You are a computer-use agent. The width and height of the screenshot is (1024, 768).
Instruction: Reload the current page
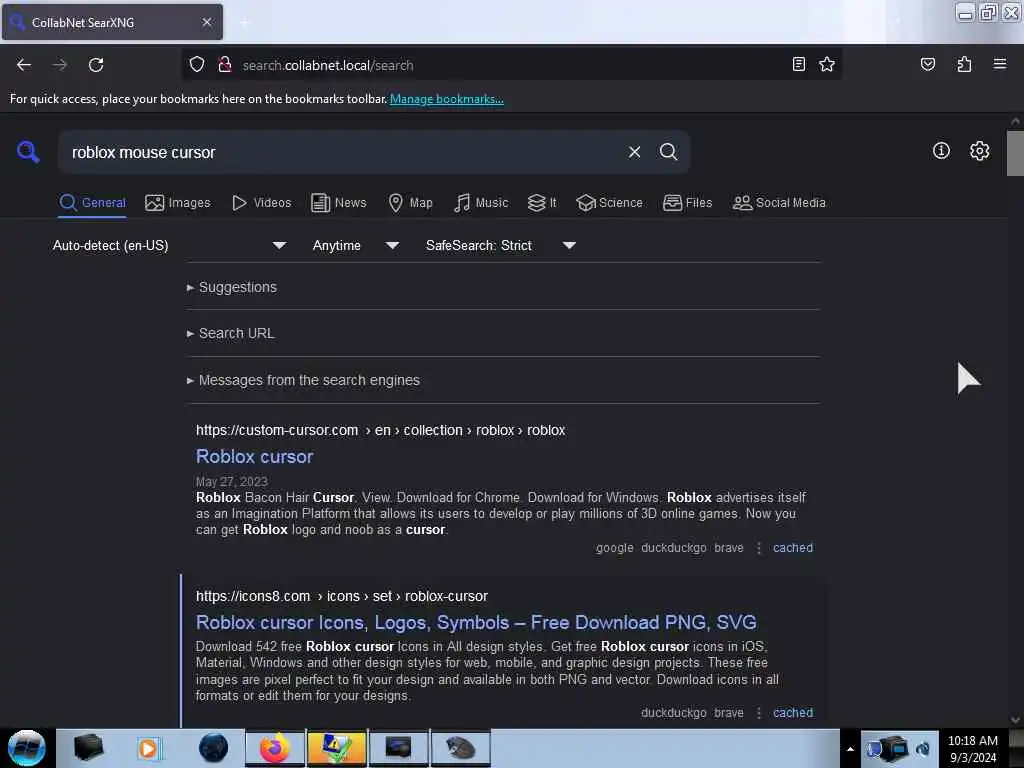pos(96,65)
